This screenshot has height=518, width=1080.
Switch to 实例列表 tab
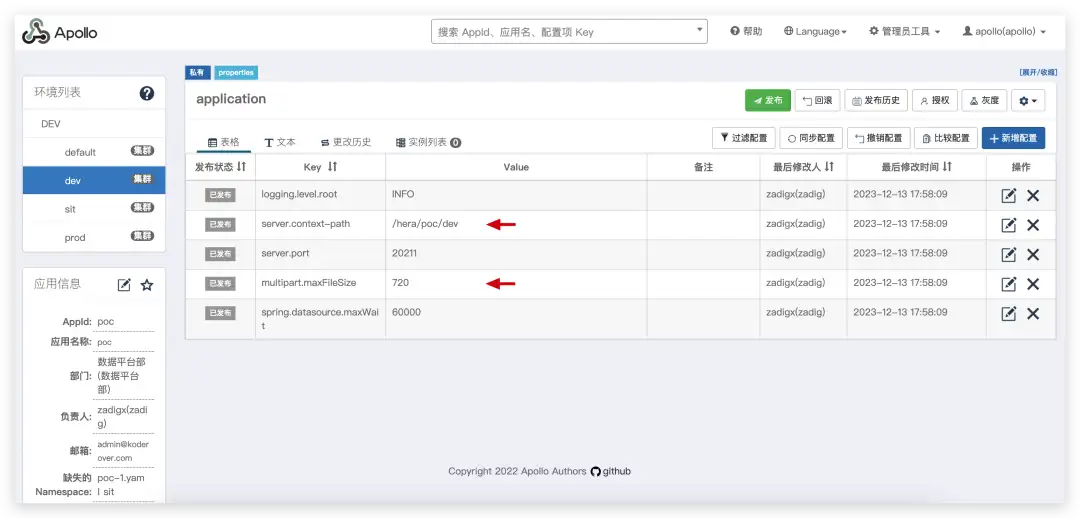428,142
